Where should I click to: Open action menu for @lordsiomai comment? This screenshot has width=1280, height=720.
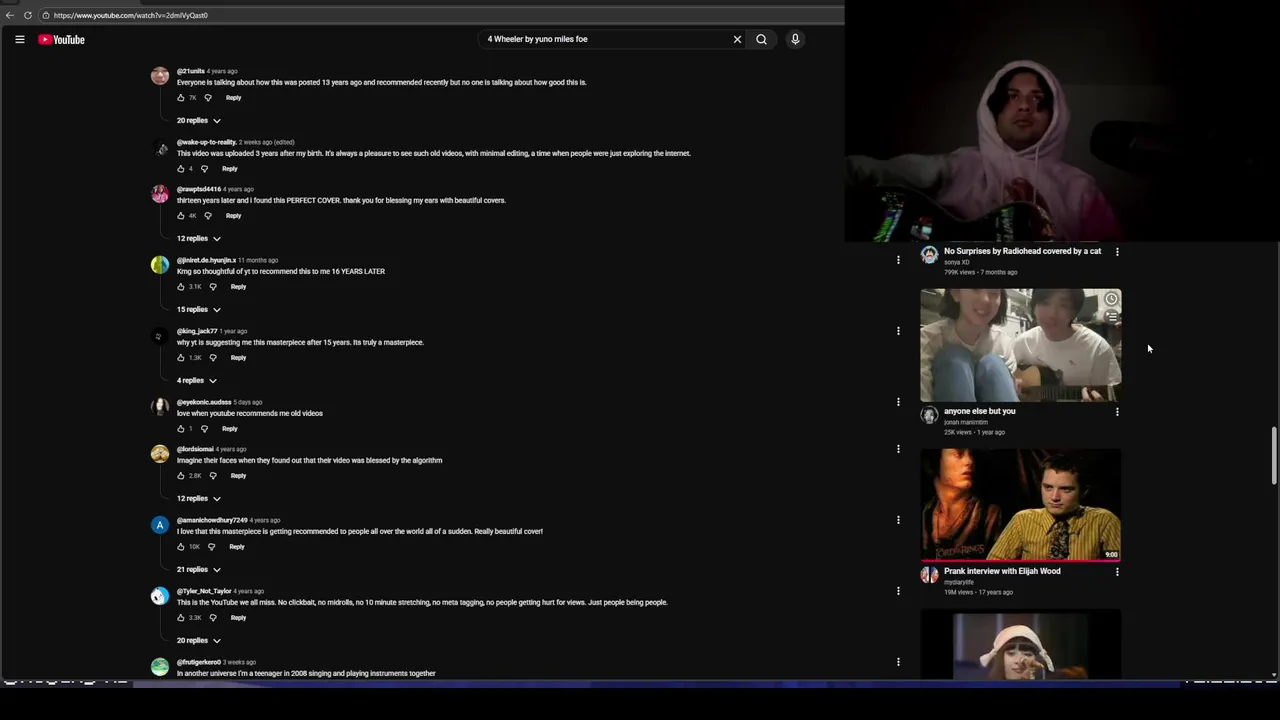[x=898, y=449]
